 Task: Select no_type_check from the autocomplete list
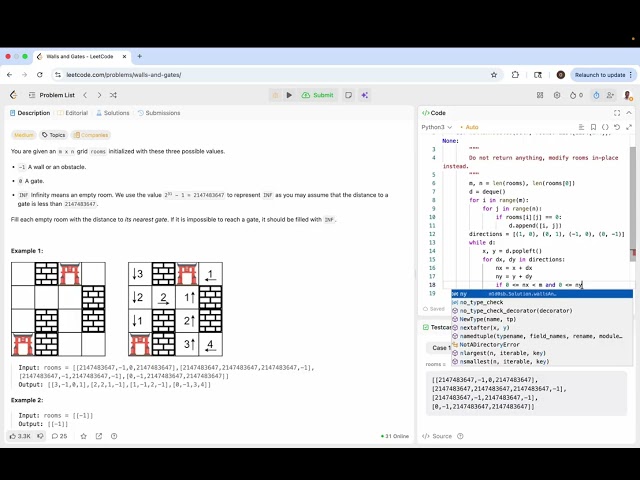pyautogui.click(x=482, y=302)
